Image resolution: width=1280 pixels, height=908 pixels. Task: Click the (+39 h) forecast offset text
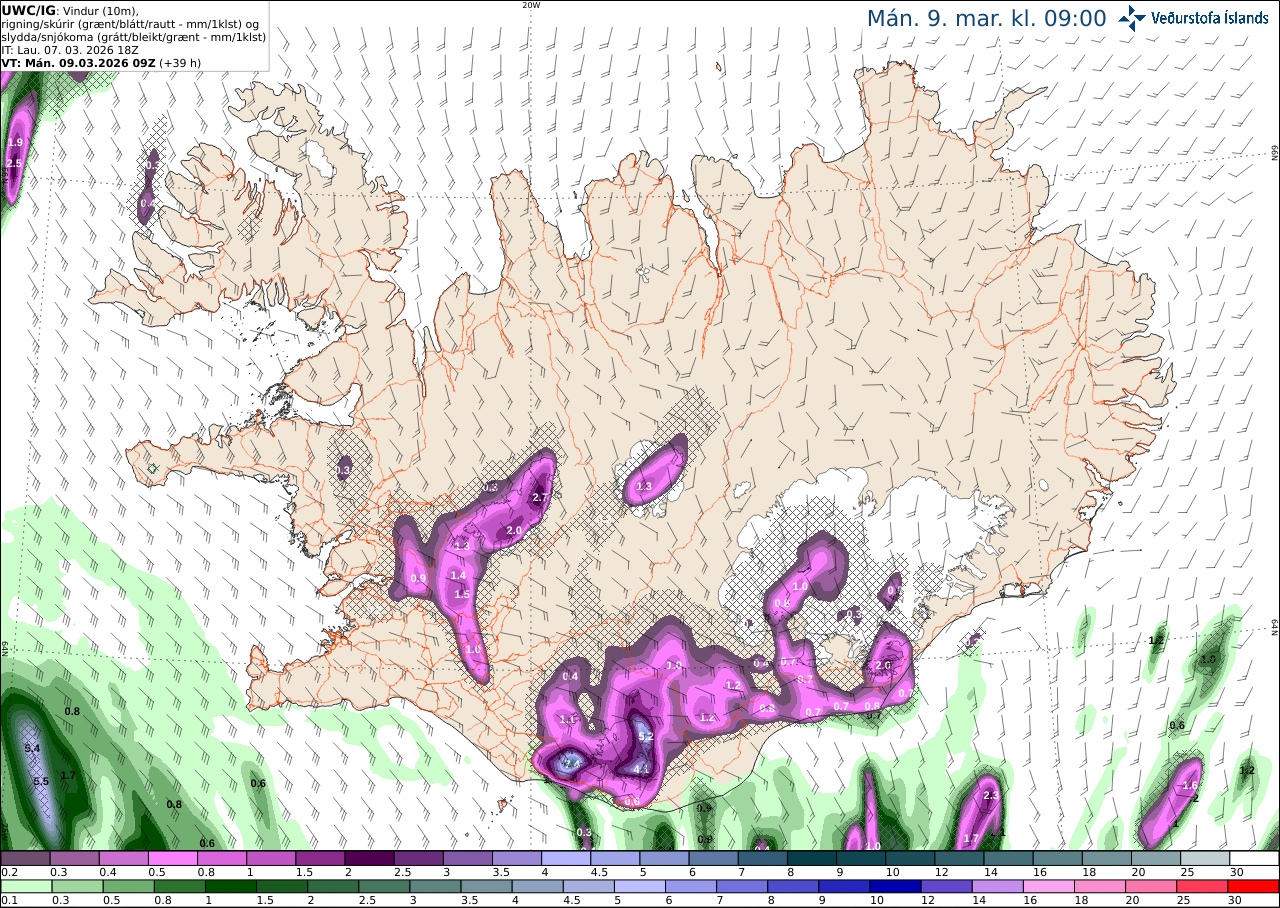179,62
